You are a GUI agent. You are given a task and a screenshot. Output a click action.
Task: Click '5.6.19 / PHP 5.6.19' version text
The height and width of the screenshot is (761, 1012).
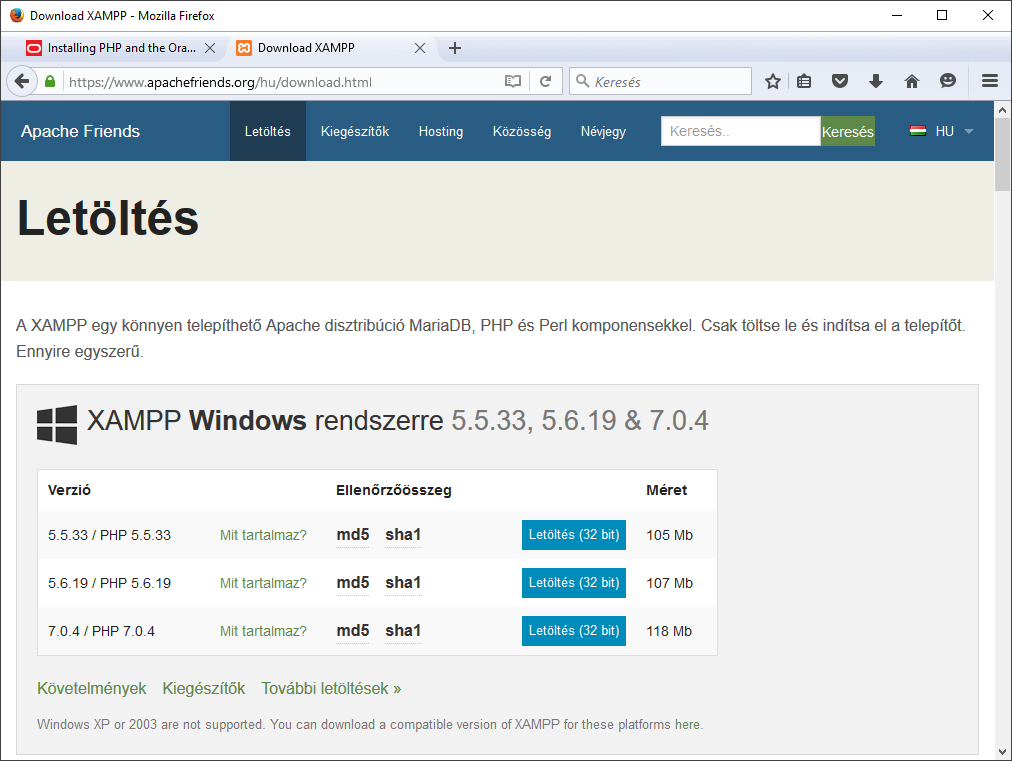(x=109, y=583)
